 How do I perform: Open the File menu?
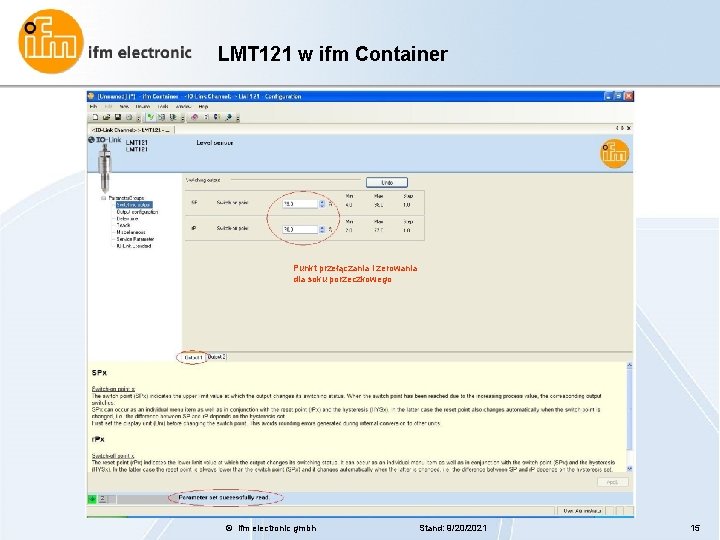(x=93, y=107)
